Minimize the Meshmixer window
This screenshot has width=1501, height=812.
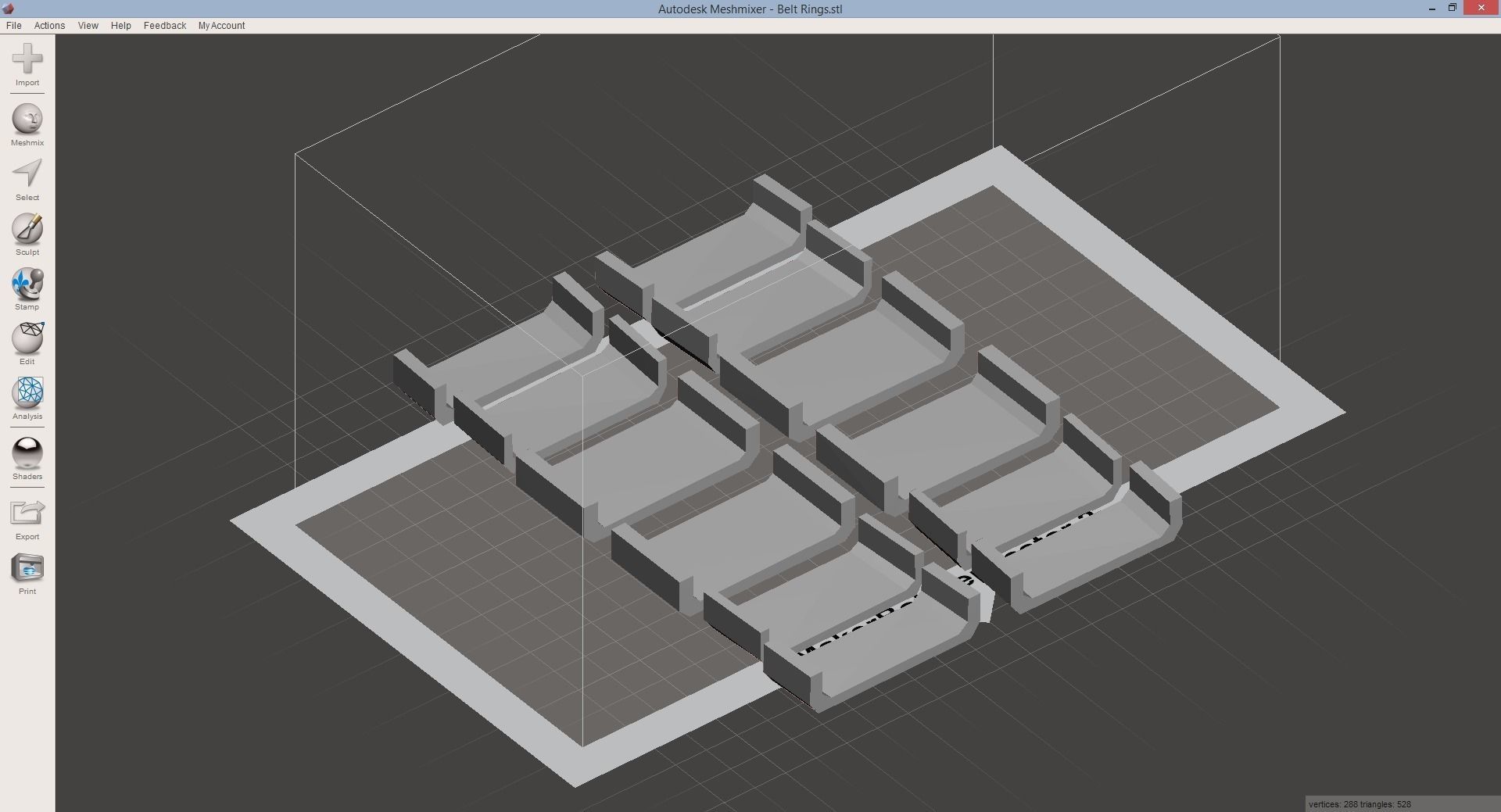coord(1432,9)
